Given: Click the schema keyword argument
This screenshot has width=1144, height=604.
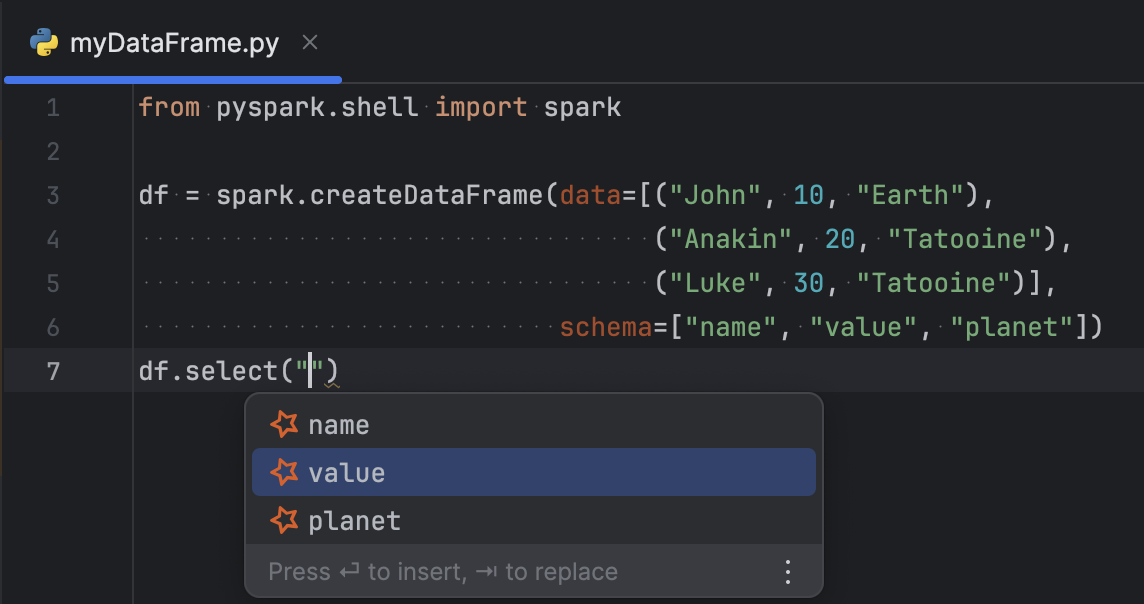Looking at the screenshot, I should (x=605, y=327).
